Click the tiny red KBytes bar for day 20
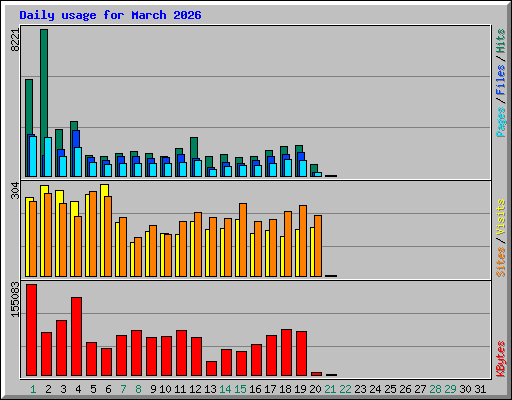Screen dimensions: 512x400 pos(316,374)
